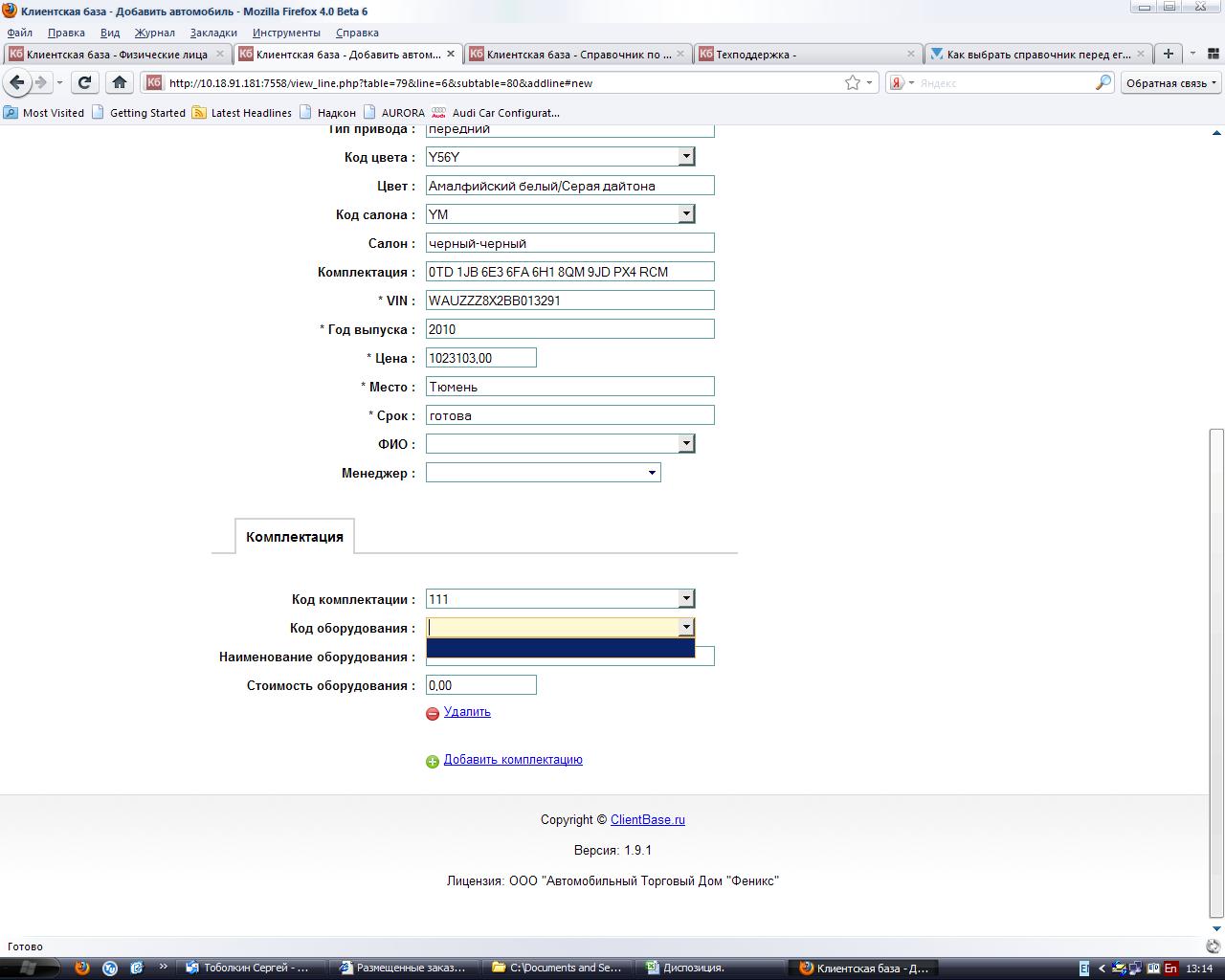The height and width of the screenshot is (980, 1225).
Task: Click the Добавить комплектацию link
Action: (x=513, y=760)
